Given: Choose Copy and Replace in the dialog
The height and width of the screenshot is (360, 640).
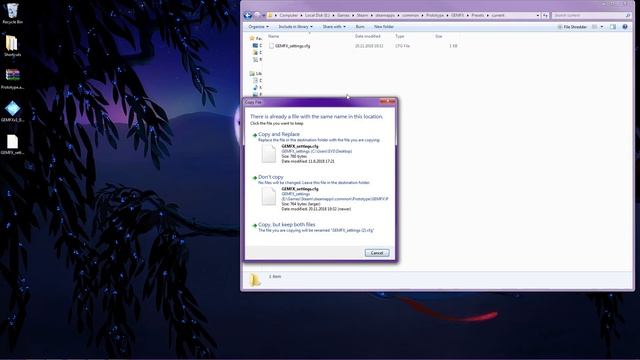Looking at the screenshot, I should click(279, 134).
